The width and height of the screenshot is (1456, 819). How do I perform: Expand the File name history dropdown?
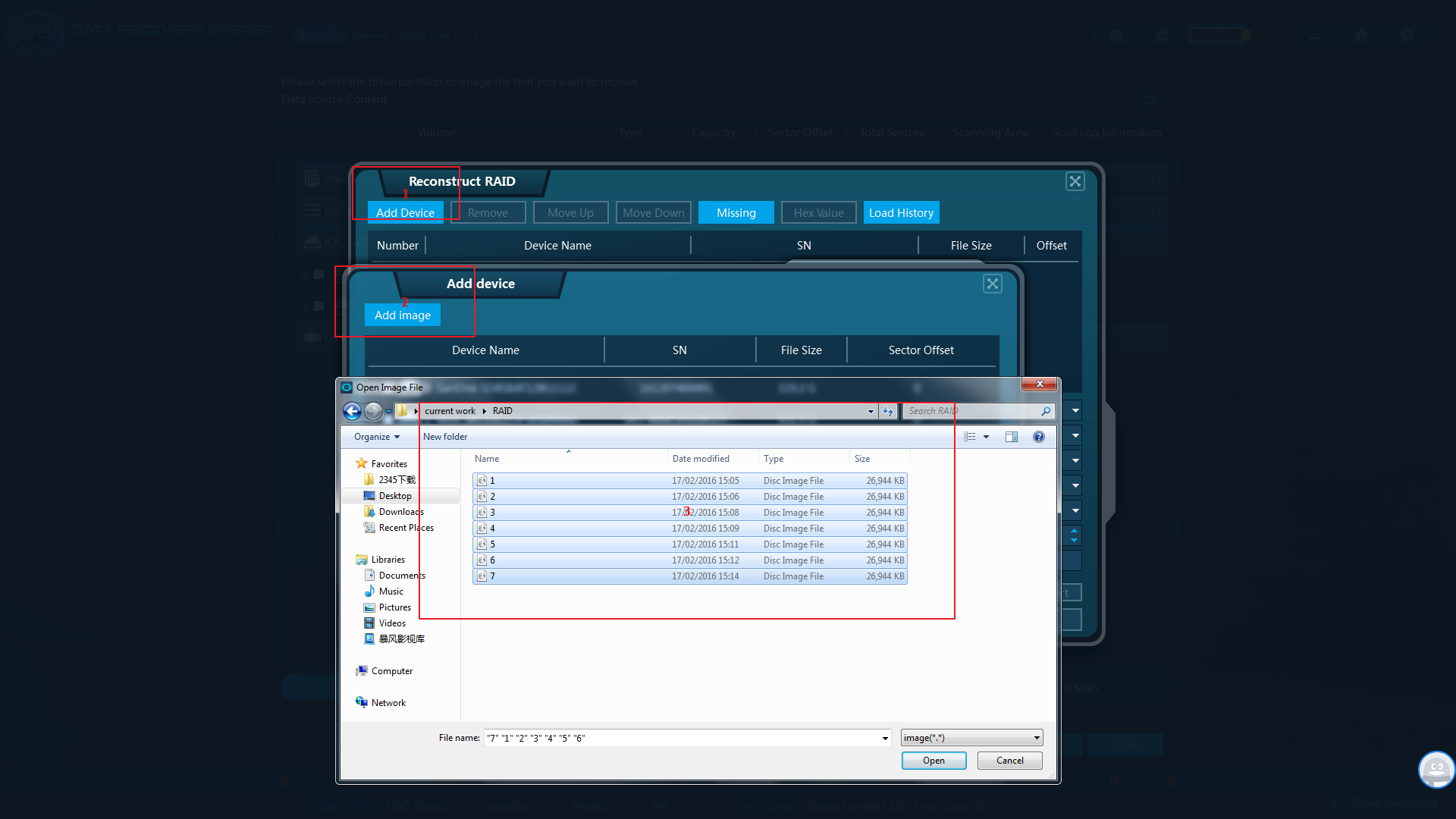[885, 738]
